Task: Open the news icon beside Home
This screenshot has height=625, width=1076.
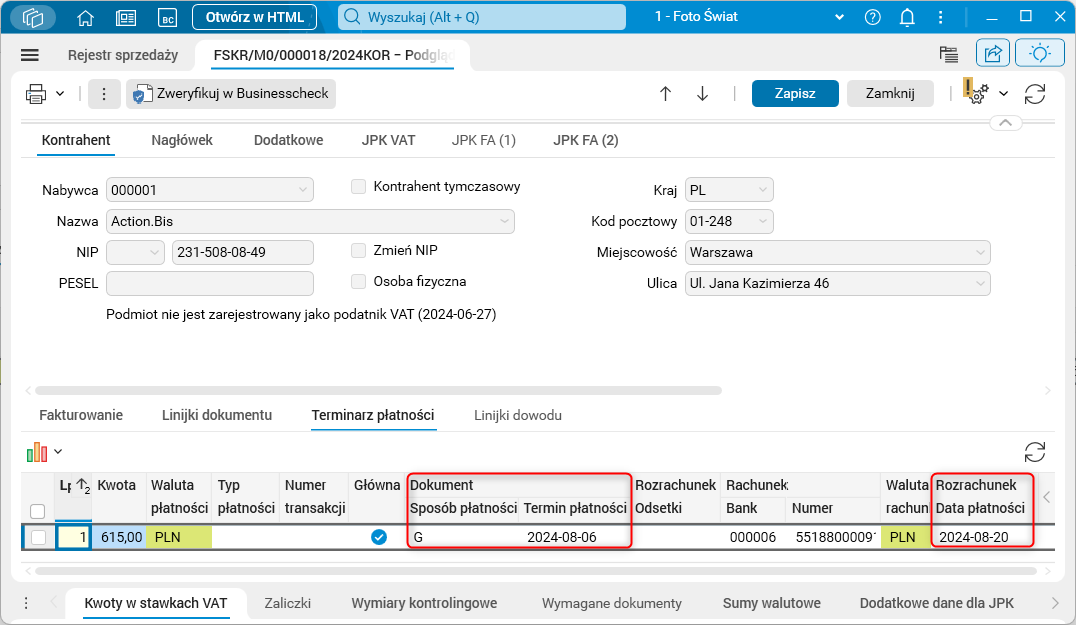Action: (x=126, y=16)
